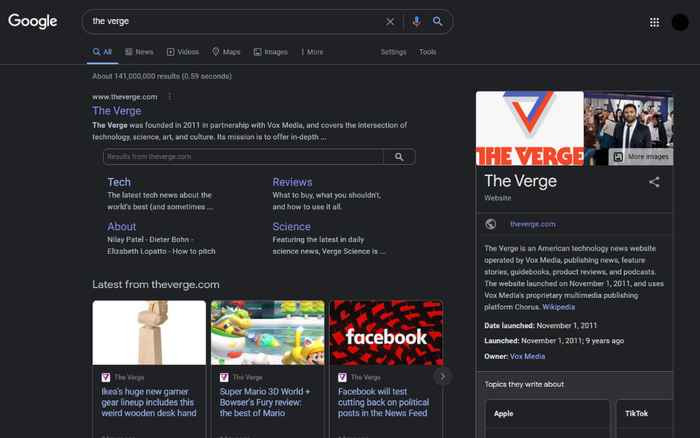
Task: Click The Verge title in the knowledge panel
Action: (521, 181)
